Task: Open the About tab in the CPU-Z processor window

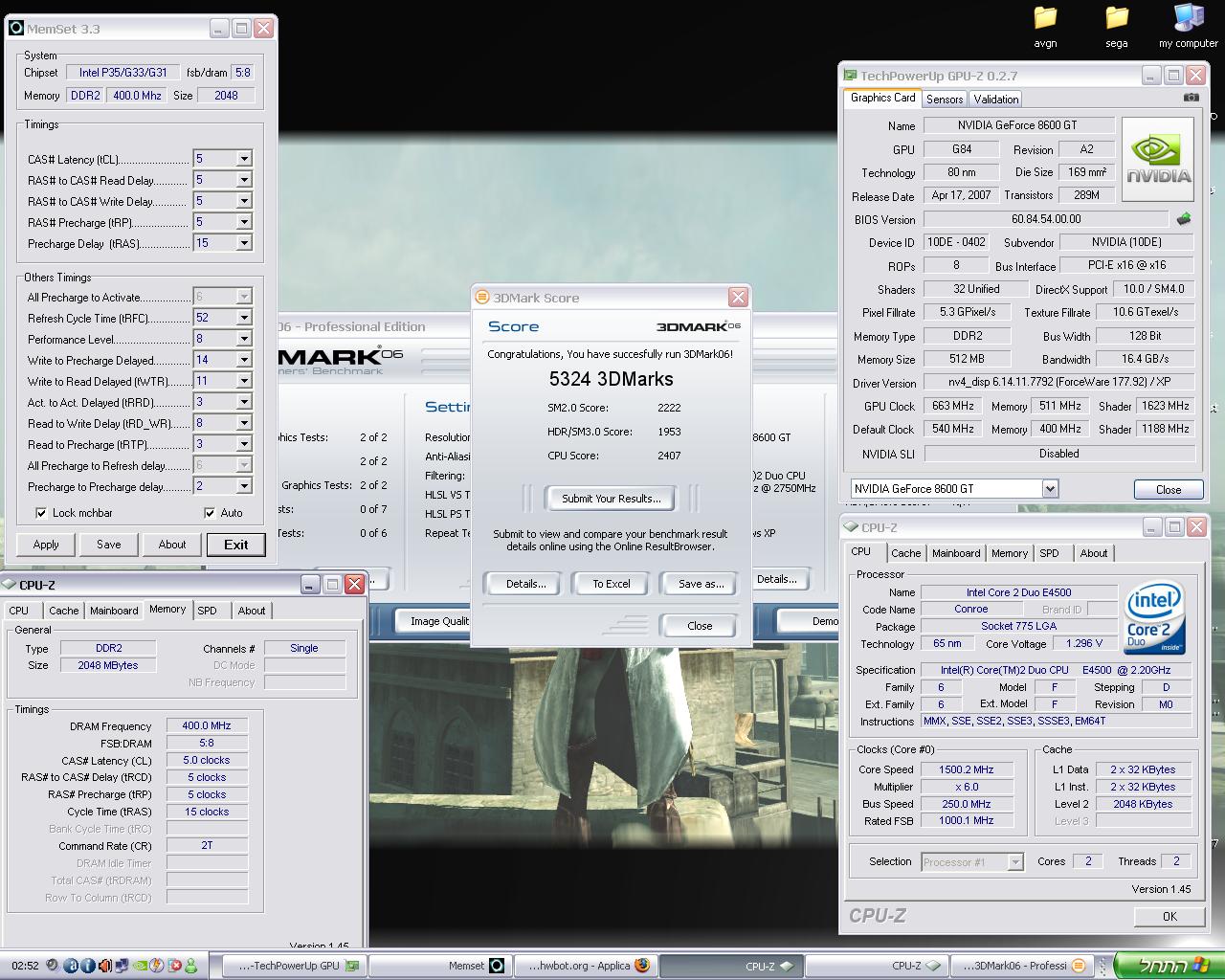Action: pos(1094,553)
